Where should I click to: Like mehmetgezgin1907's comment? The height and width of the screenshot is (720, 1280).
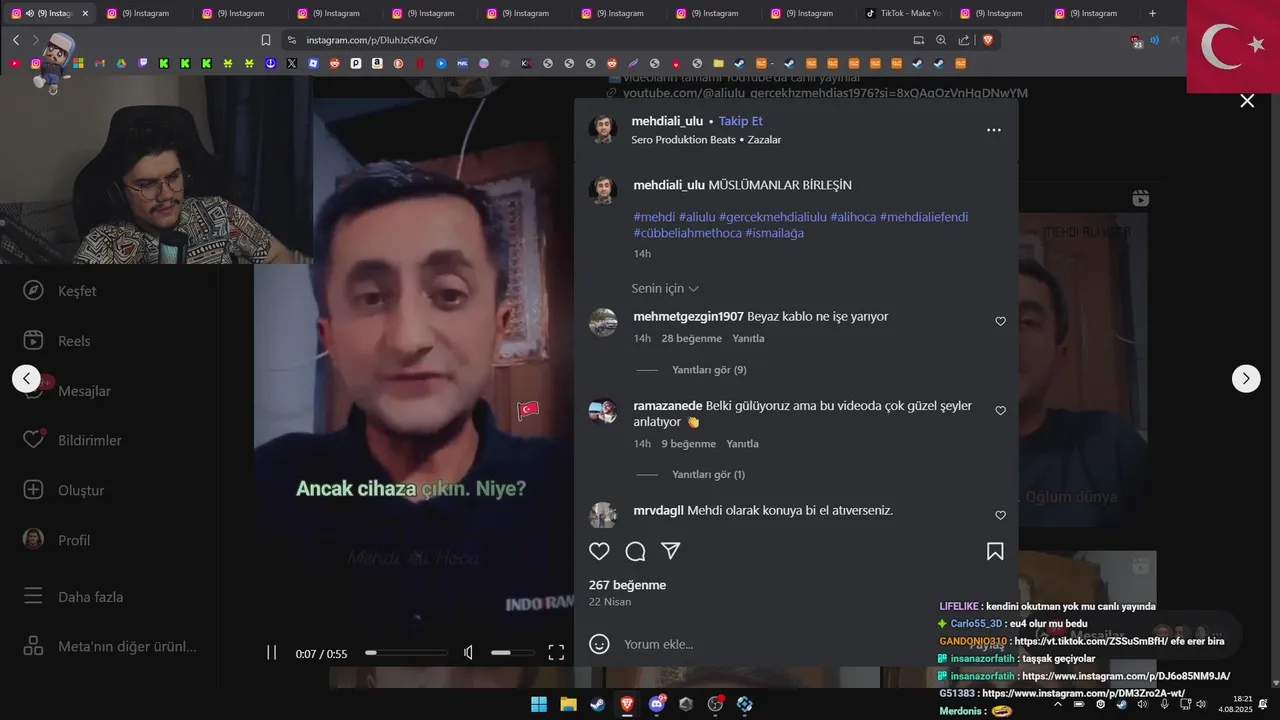pos(1000,322)
